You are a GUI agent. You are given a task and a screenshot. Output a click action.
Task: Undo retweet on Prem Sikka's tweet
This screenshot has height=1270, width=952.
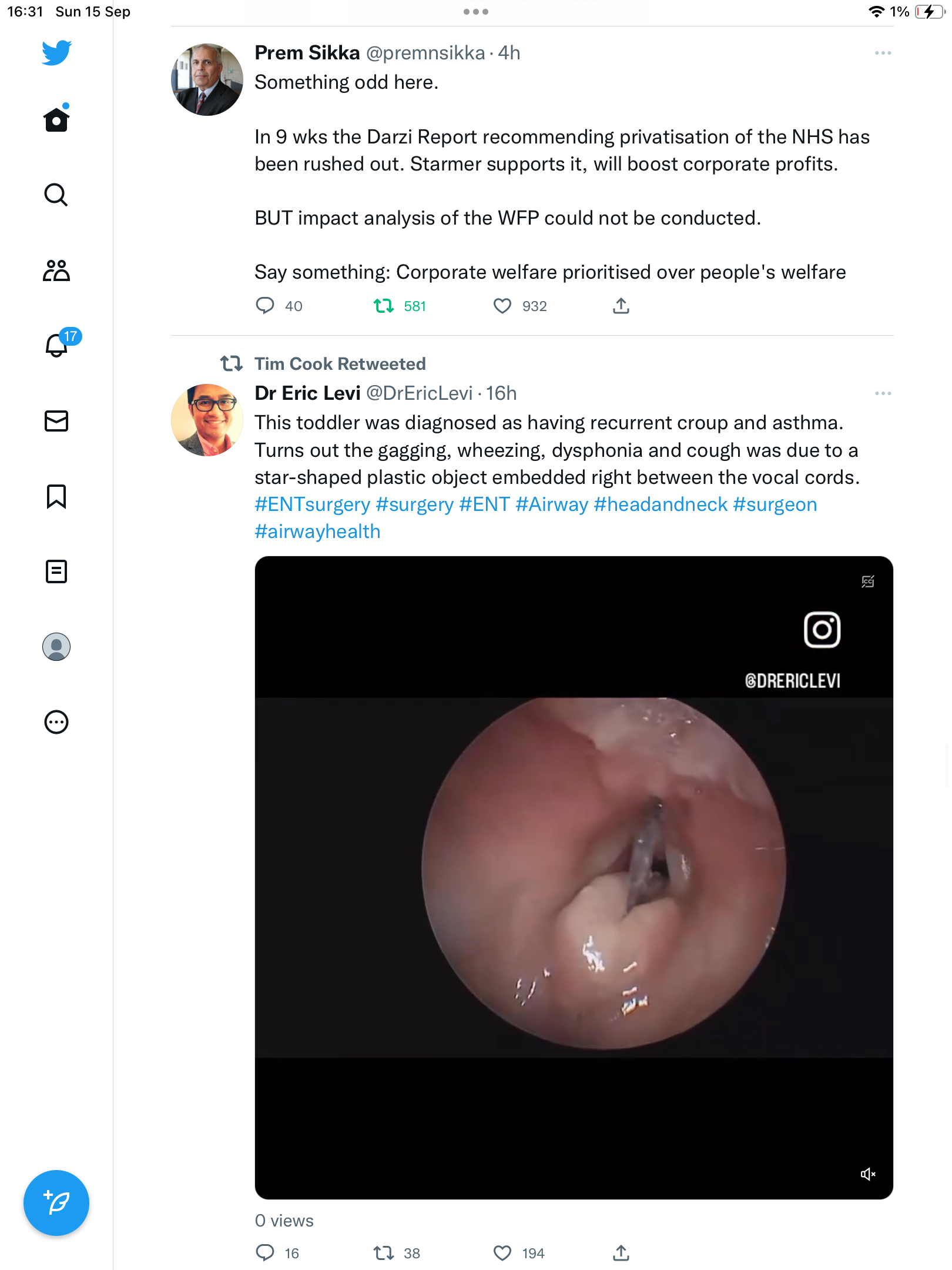[384, 306]
